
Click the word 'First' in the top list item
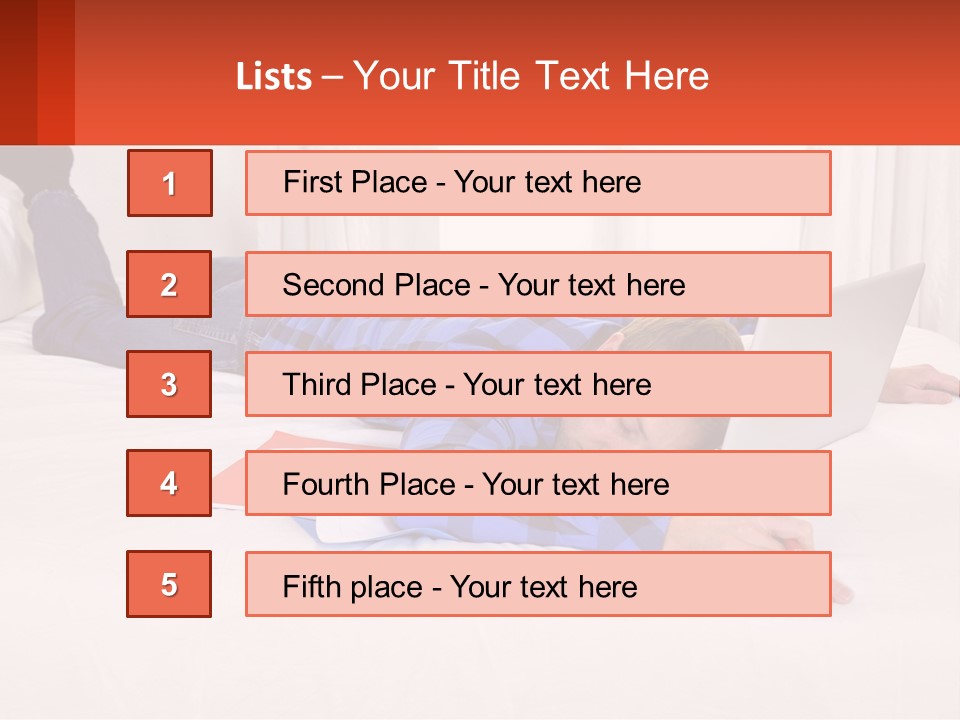(313, 182)
